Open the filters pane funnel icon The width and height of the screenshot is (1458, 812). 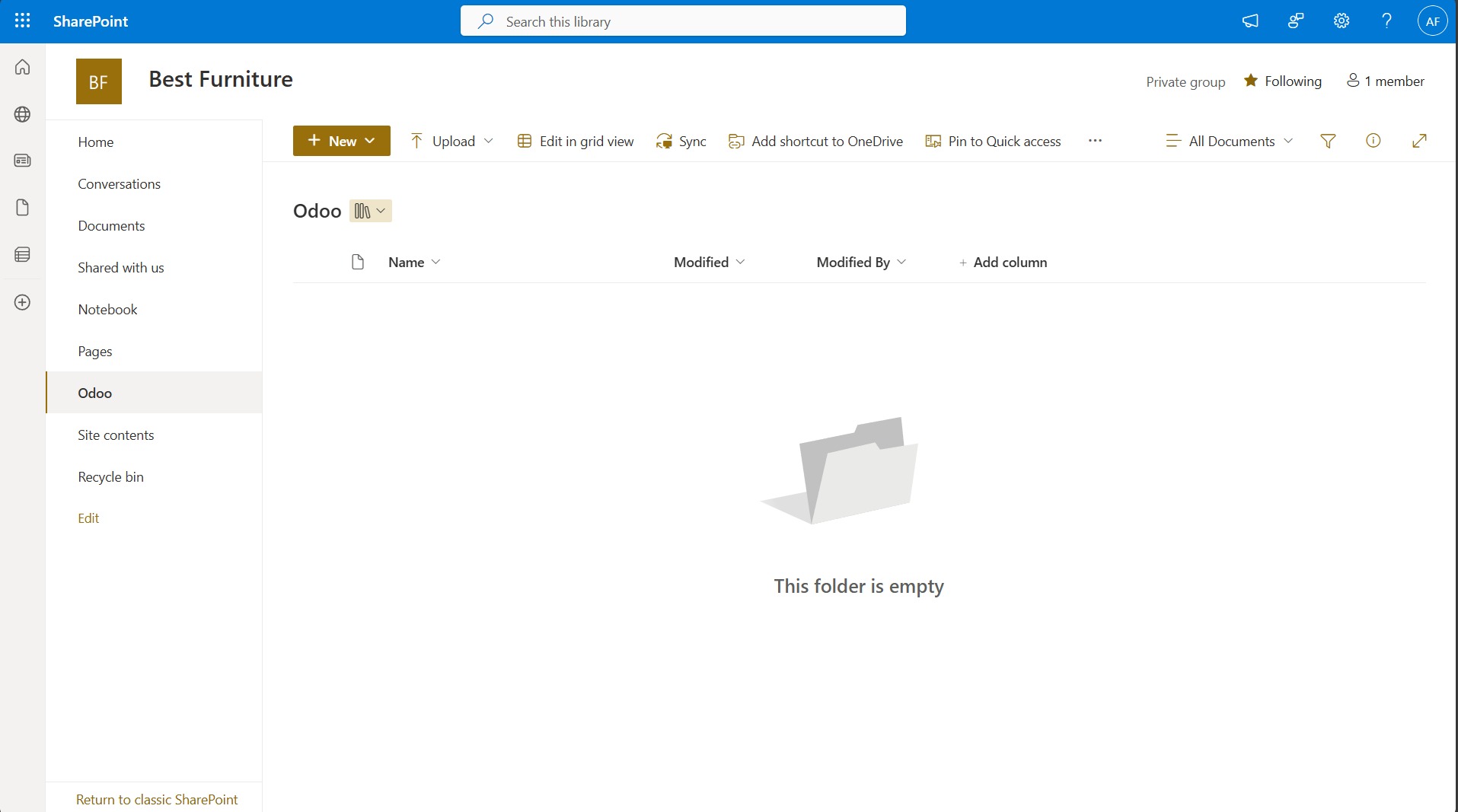[1328, 141]
